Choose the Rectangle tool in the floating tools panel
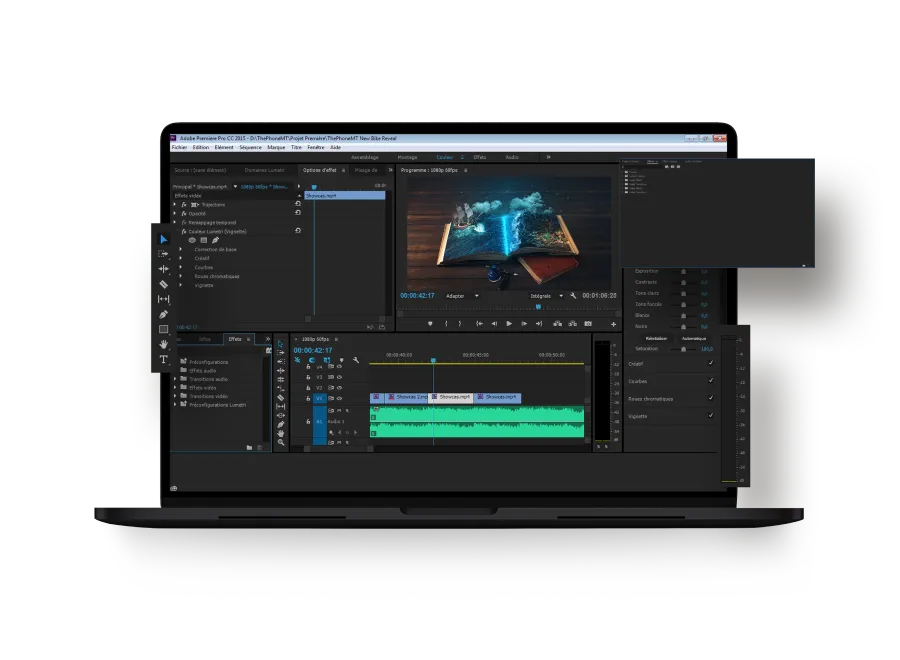 coord(164,329)
